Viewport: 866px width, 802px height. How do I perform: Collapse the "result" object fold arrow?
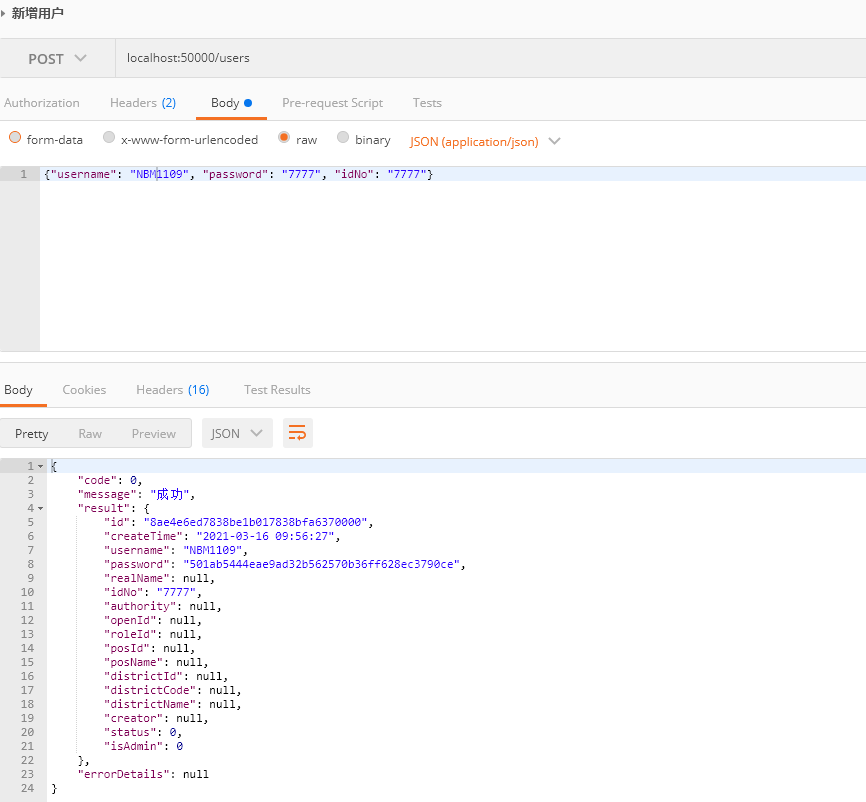tap(40, 509)
